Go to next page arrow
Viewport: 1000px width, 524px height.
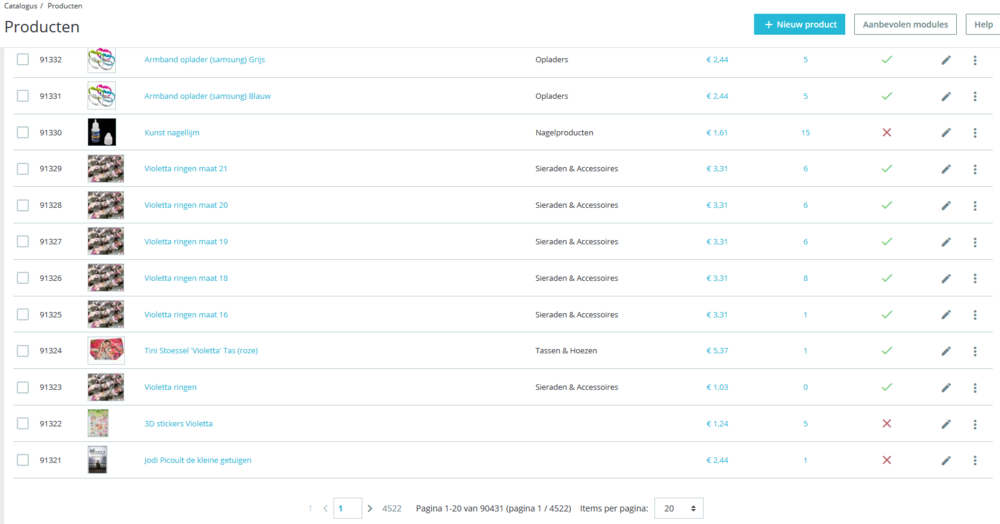click(x=370, y=508)
